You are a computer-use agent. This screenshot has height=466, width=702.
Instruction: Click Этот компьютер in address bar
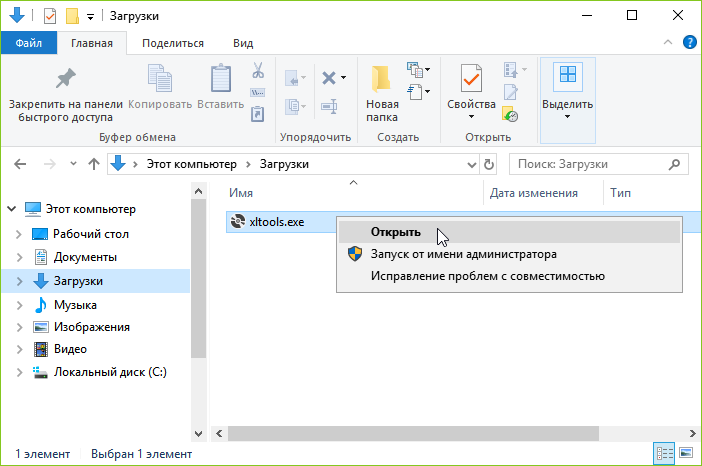click(192, 164)
